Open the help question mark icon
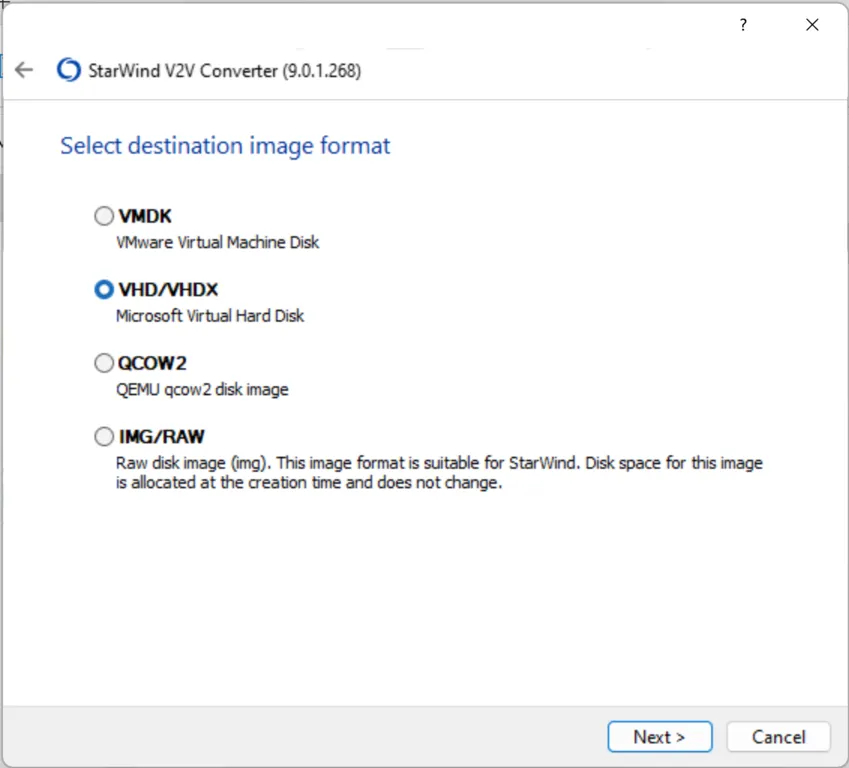The width and height of the screenshot is (849, 768). pyautogui.click(x=743, y=25)
